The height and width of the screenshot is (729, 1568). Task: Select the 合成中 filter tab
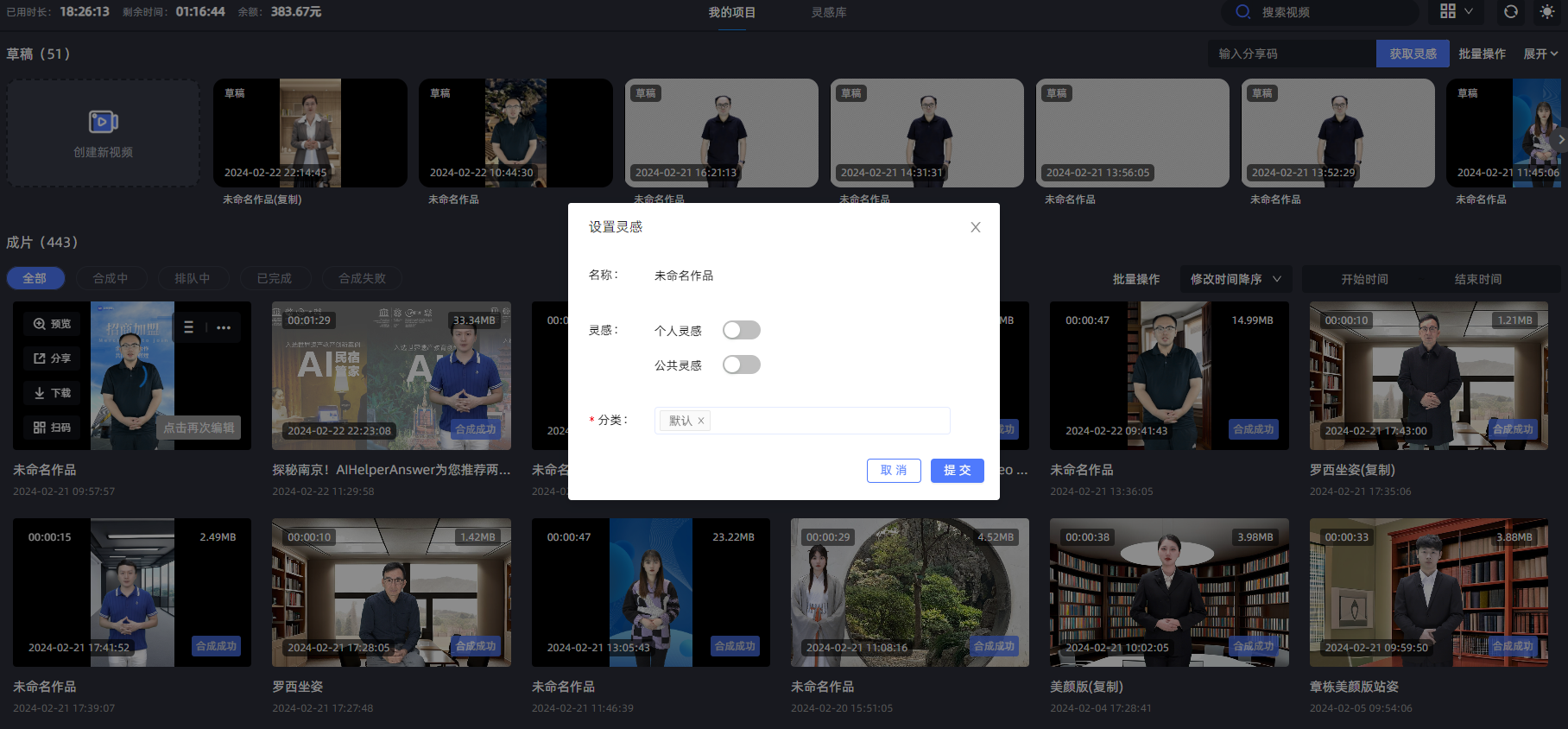coord(111,278)
